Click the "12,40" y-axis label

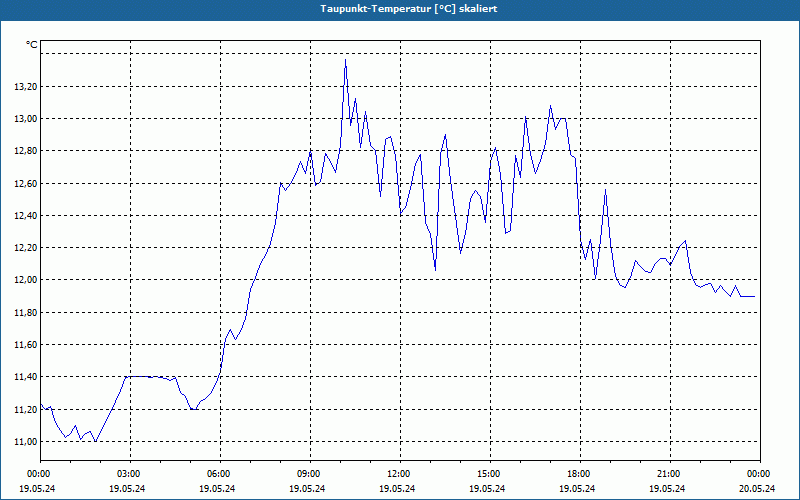[x=26, y=216]
